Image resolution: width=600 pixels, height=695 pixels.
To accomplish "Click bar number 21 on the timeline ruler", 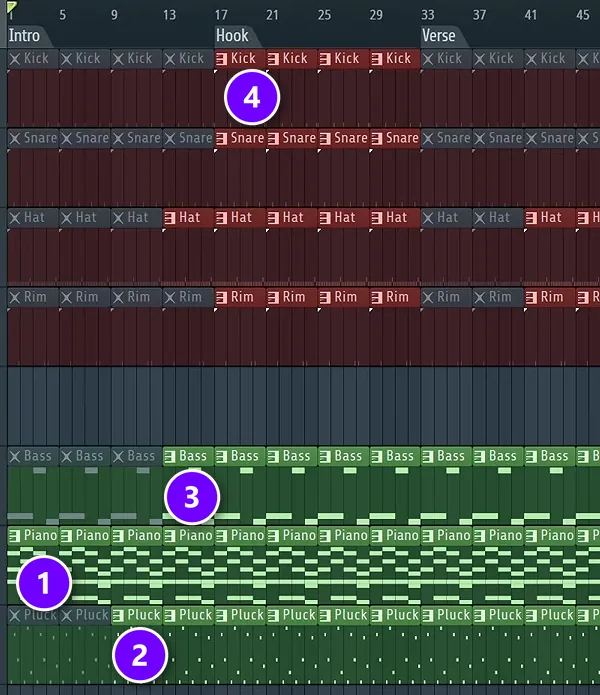I will point(272,15).
